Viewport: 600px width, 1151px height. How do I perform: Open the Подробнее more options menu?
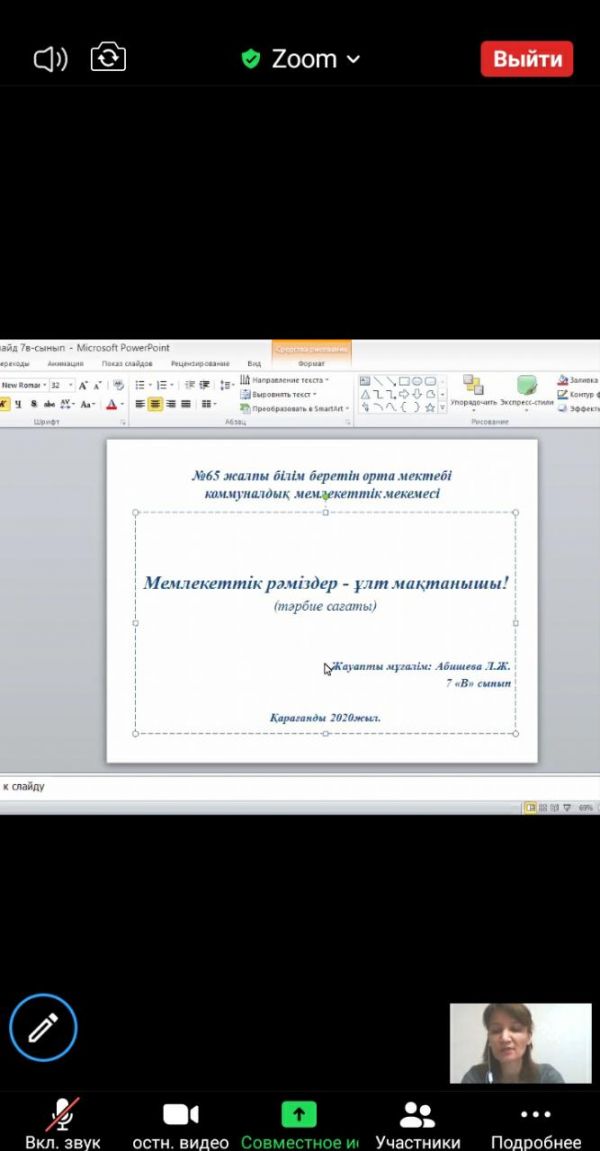tap(535, 1124)
